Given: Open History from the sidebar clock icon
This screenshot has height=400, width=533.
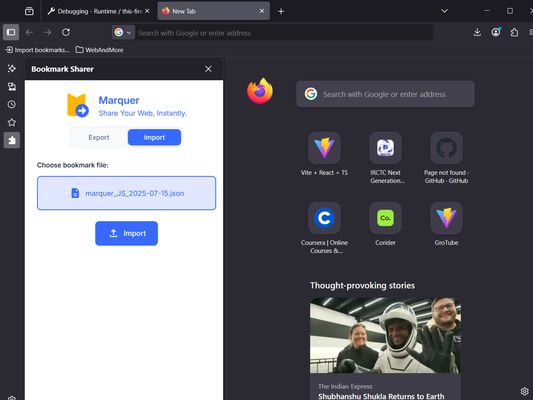Looking at the screenshot, I should (12, 104).
